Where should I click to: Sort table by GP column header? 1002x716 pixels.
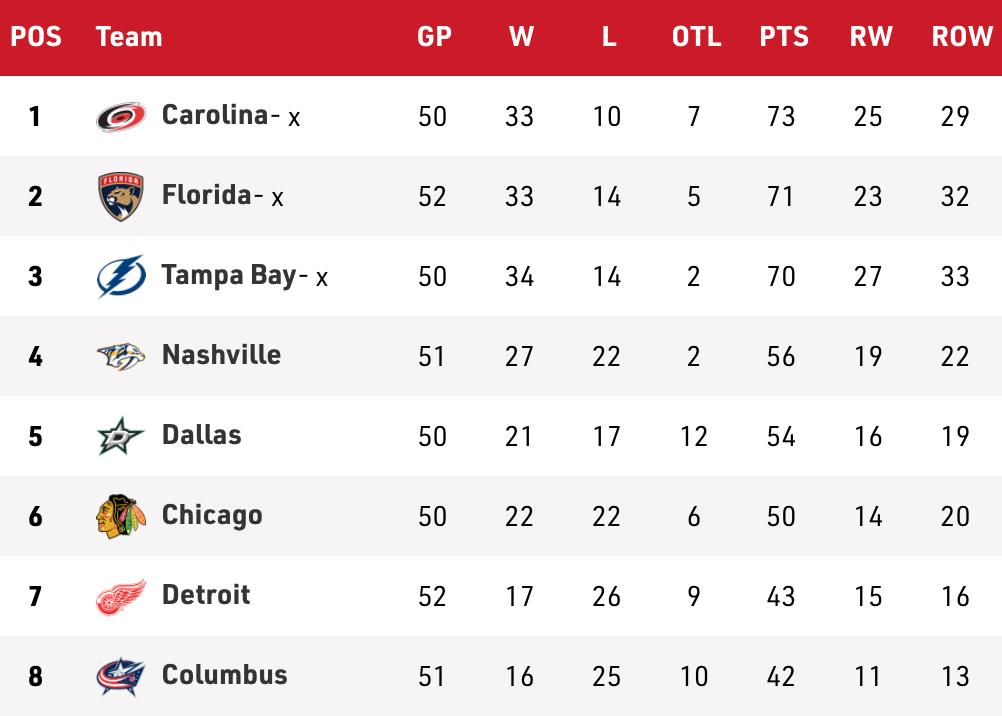434,37
